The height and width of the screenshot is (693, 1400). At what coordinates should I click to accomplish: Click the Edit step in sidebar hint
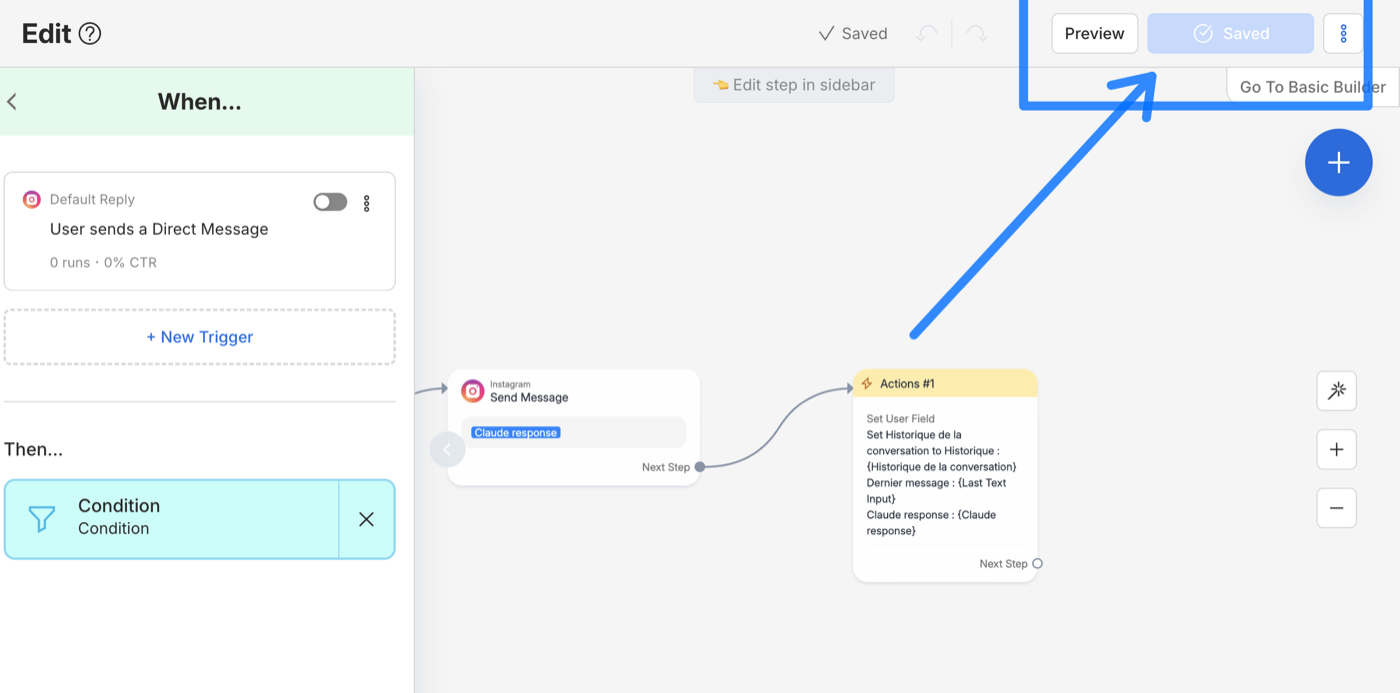pos(794,85)
